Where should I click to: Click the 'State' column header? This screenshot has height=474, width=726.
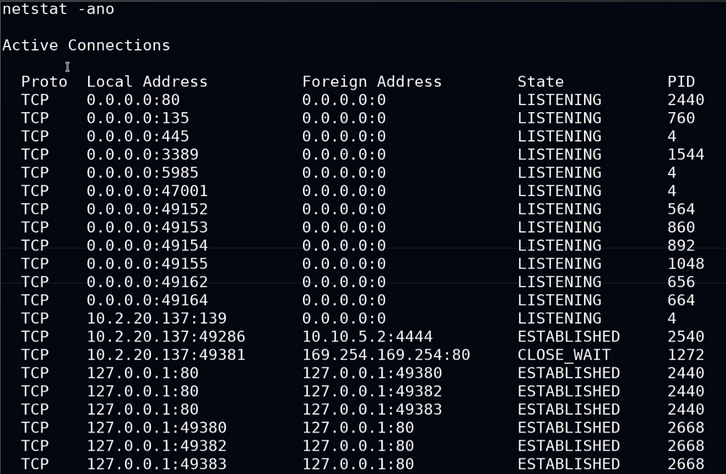click(540, 81)
